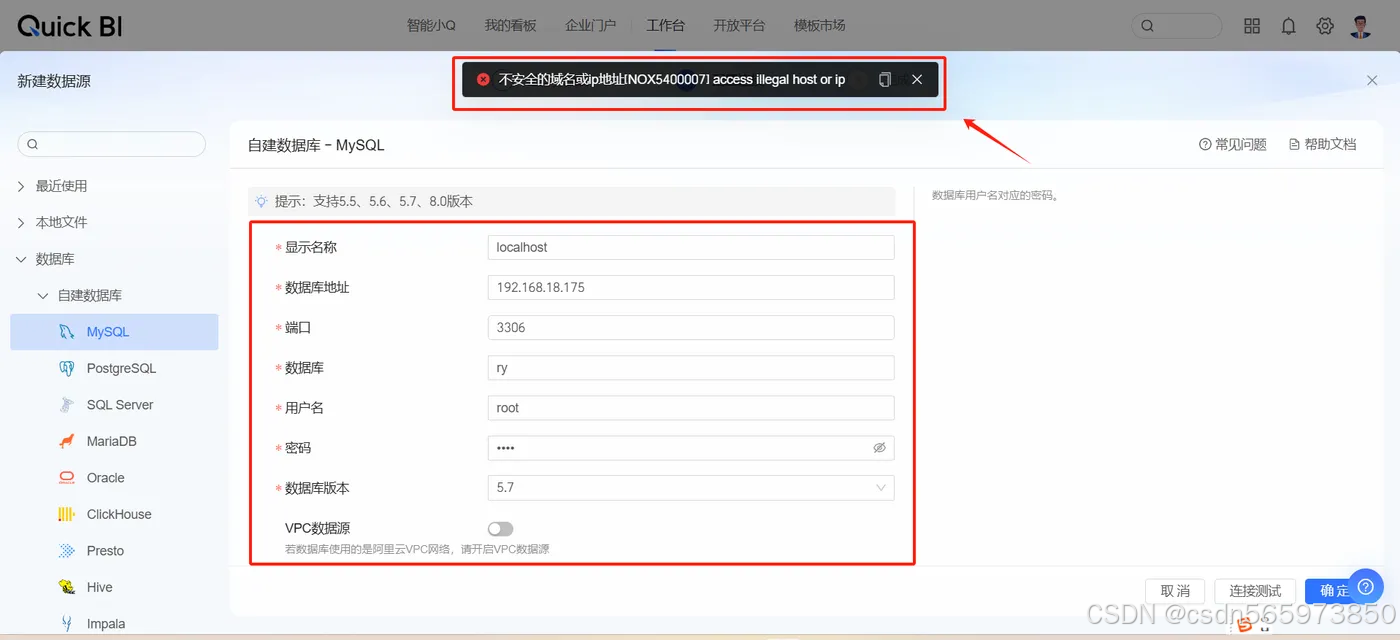Select PostgreSQL in the data source list
This screenshot has height=640, width=1400.
[x=114, y=368]
